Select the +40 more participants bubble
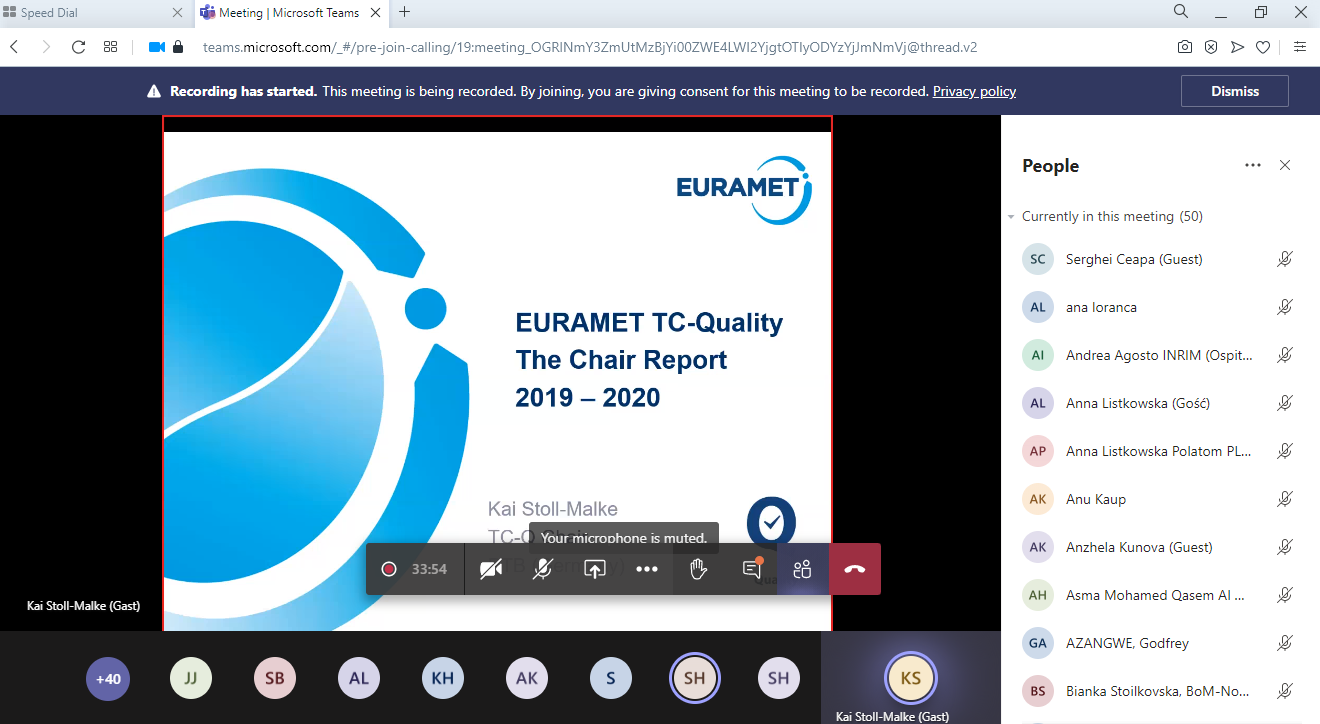 click(108, 678)
